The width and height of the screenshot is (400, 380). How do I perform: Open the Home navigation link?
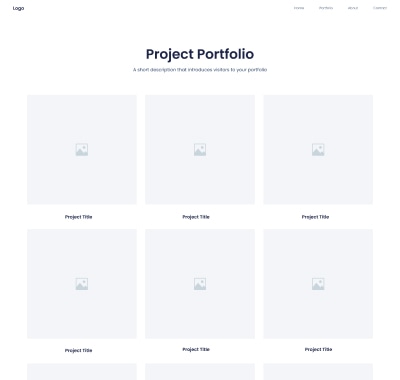point(299,8)
